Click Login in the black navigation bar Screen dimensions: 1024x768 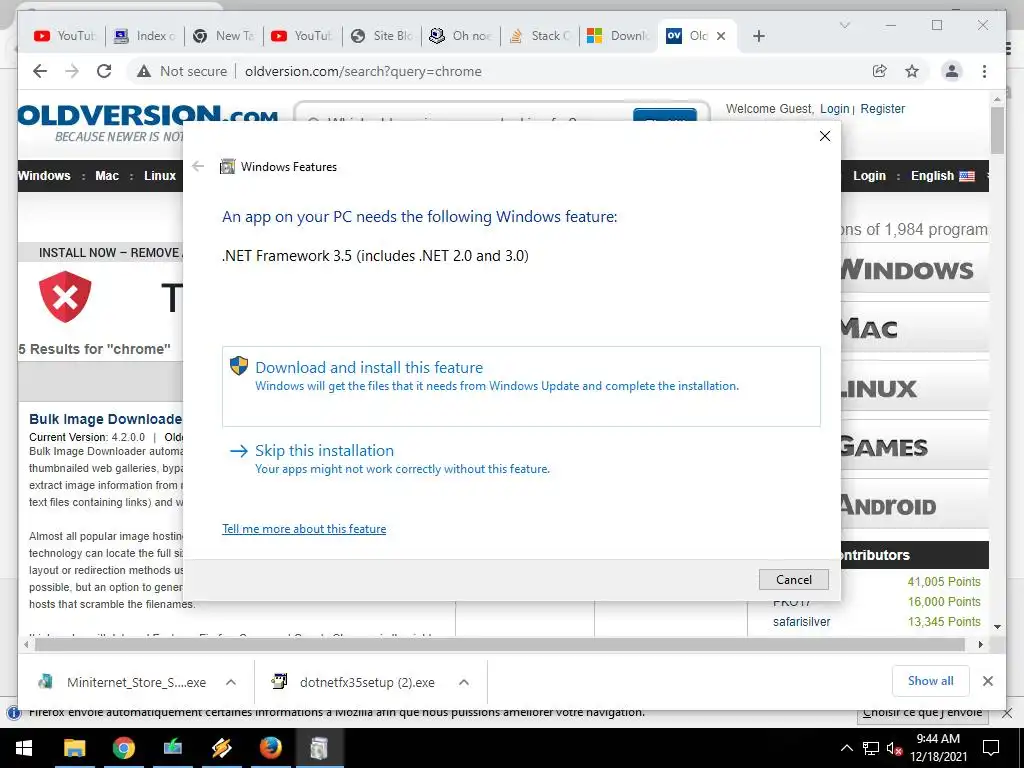[869, 176]
